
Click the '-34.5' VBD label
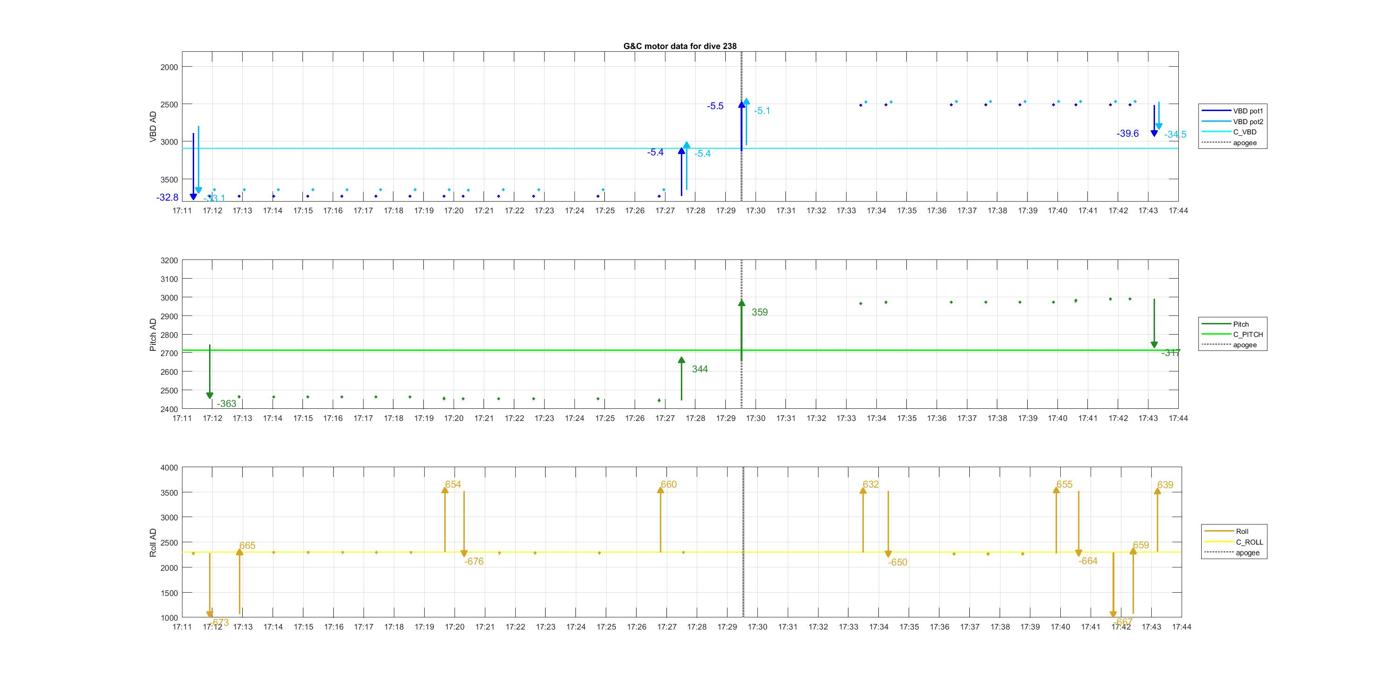[1175, 135]
